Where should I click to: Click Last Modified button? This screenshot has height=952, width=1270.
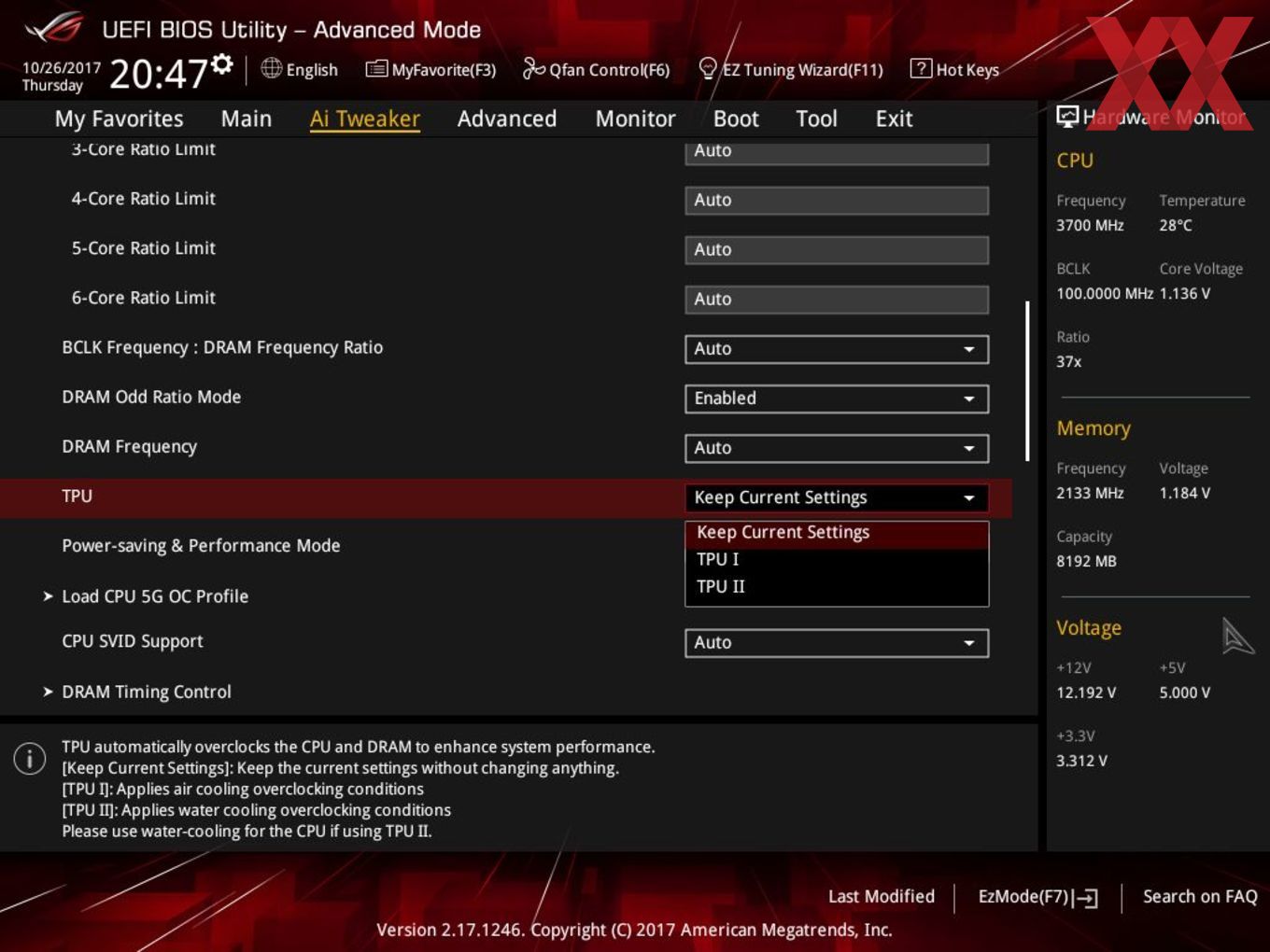pos(882,897)
